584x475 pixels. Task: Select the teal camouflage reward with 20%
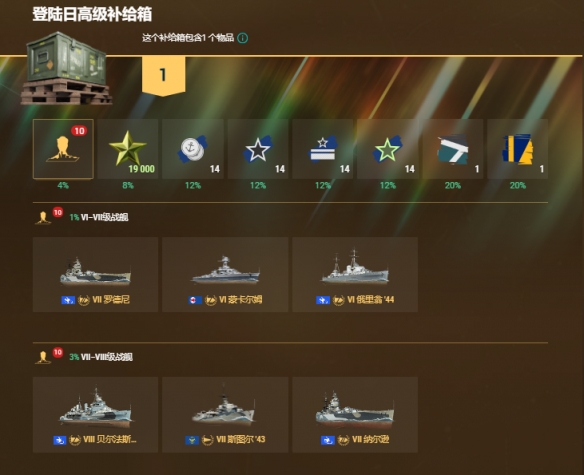point(453,149)
